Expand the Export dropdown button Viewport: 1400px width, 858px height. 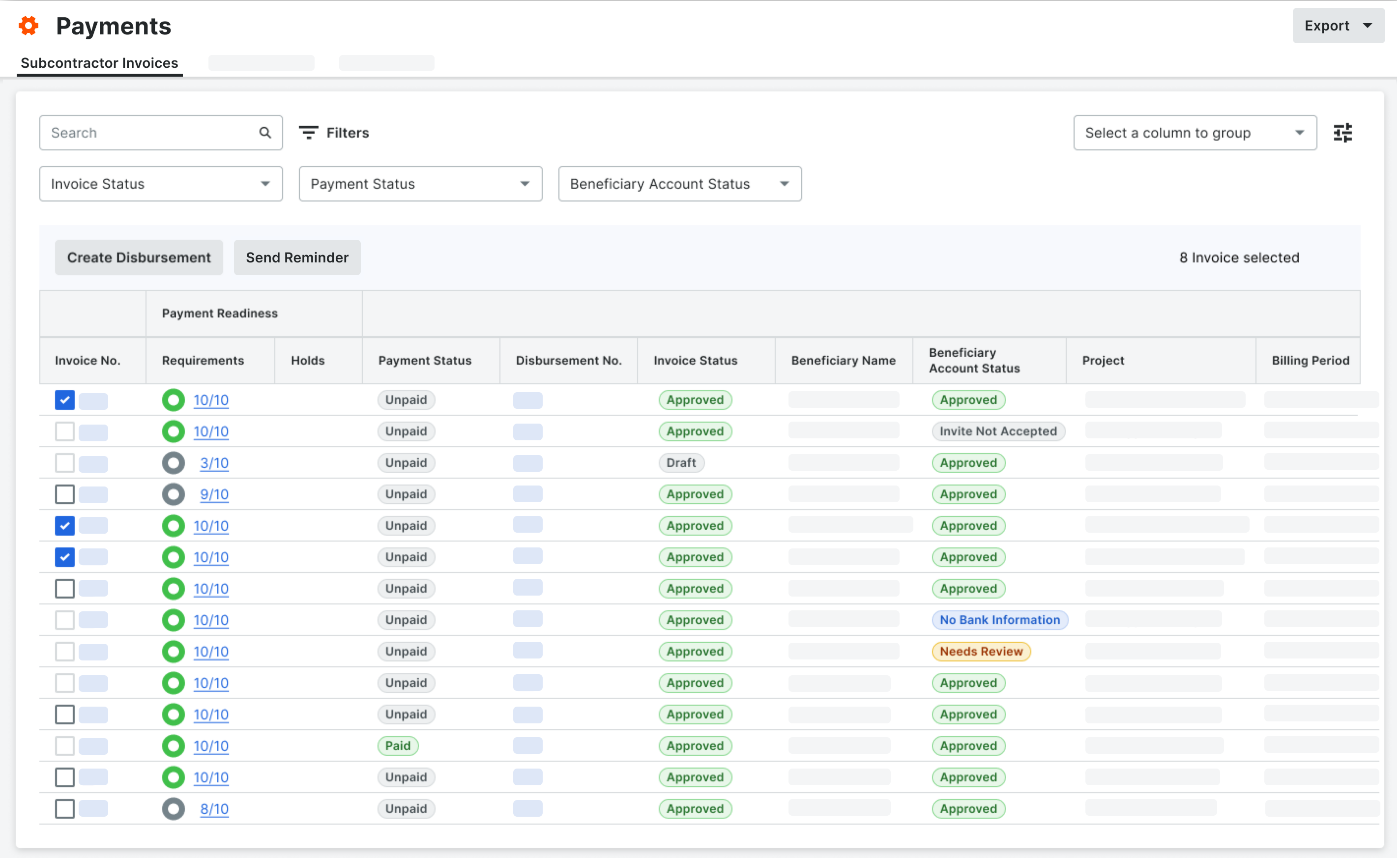(1339, 26)
